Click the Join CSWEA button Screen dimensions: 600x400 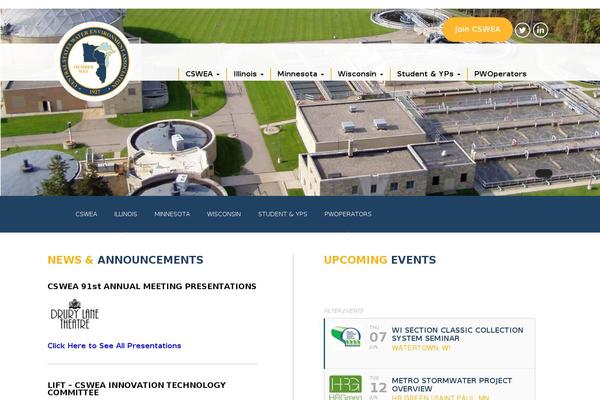click(x=477, y=29)
